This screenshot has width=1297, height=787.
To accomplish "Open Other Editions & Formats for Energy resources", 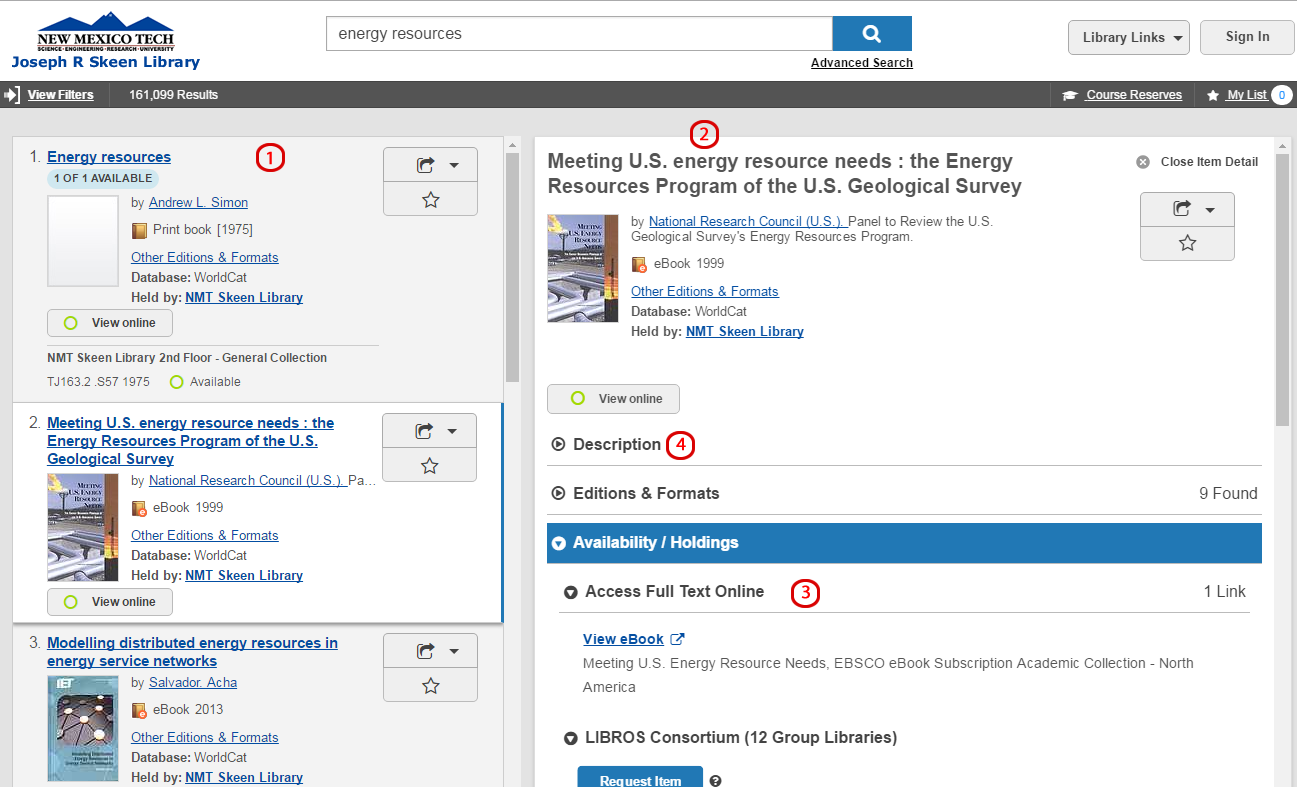I will 204,257.
